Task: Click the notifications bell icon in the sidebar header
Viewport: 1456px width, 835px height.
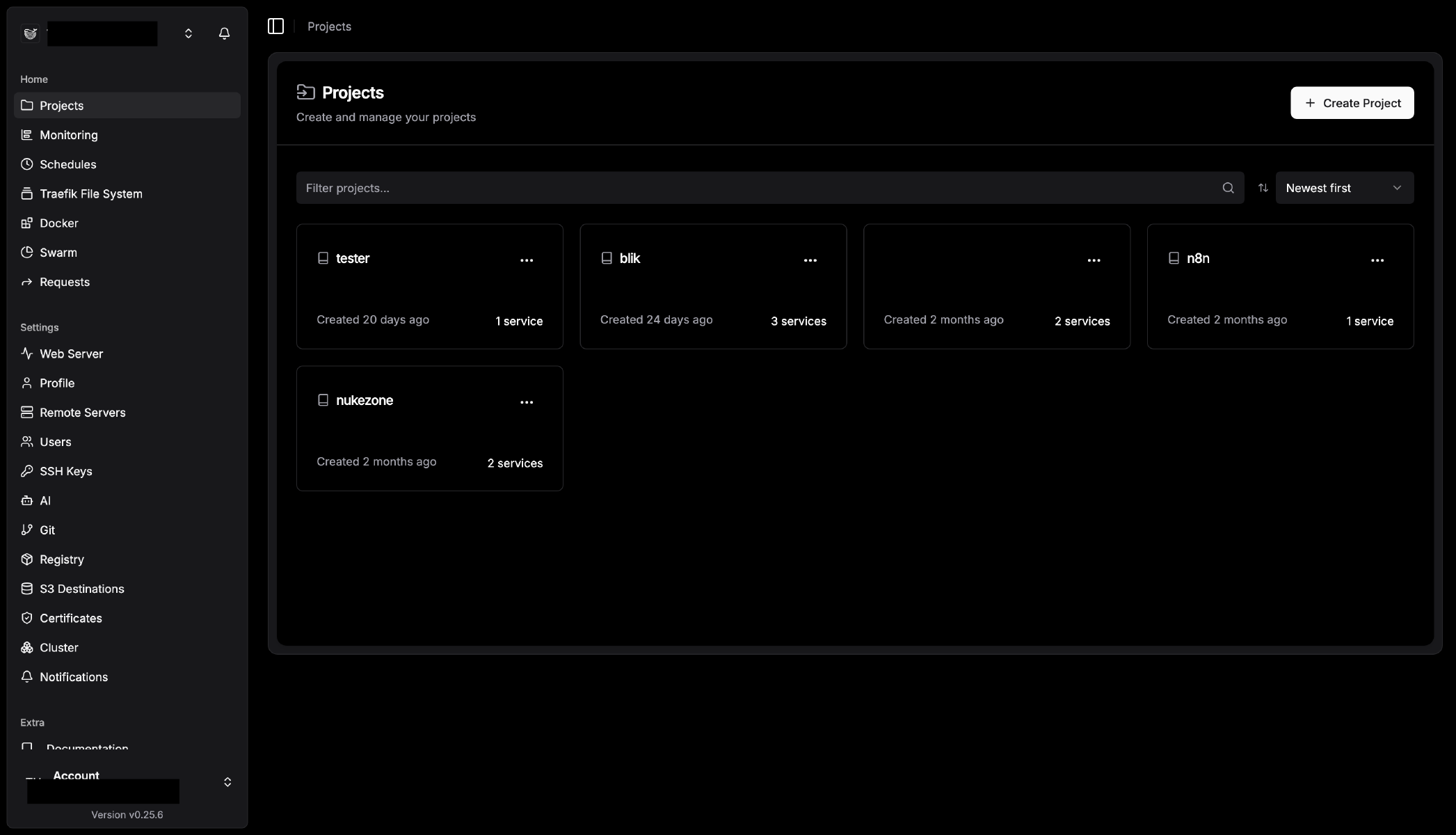Action: (x=224, y=33)
